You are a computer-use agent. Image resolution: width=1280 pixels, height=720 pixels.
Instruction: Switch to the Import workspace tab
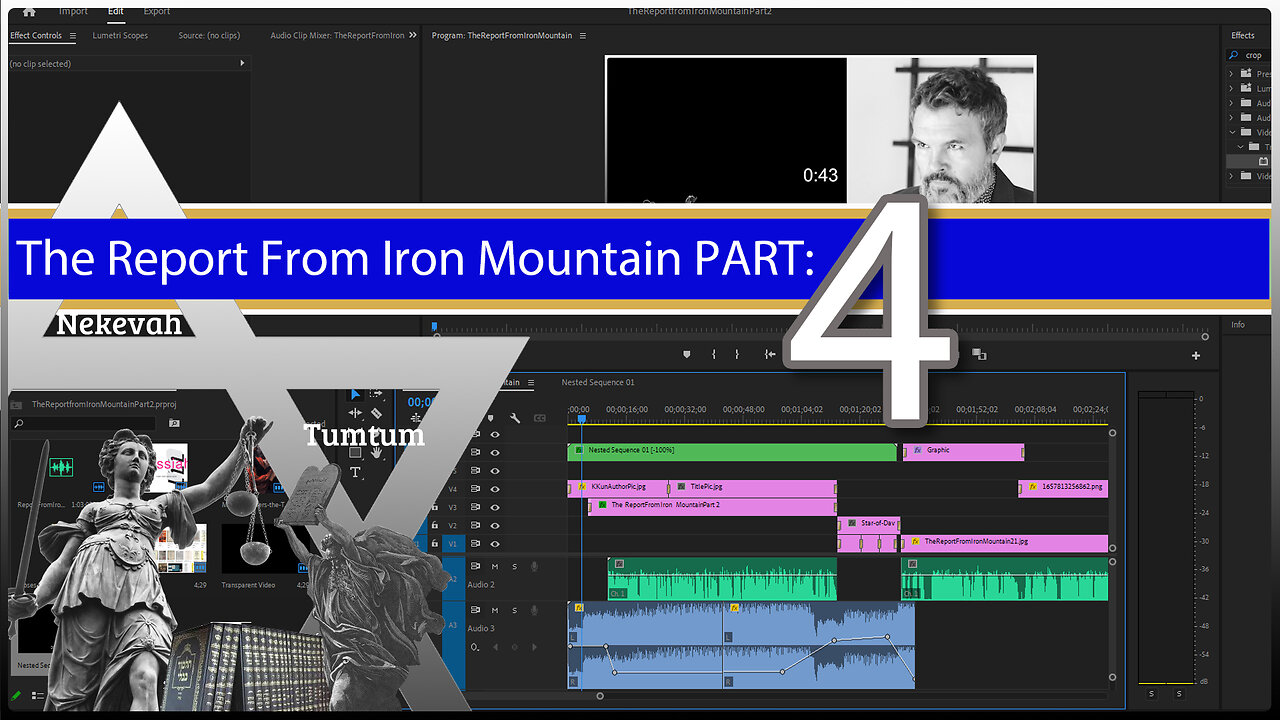point(73,11)
